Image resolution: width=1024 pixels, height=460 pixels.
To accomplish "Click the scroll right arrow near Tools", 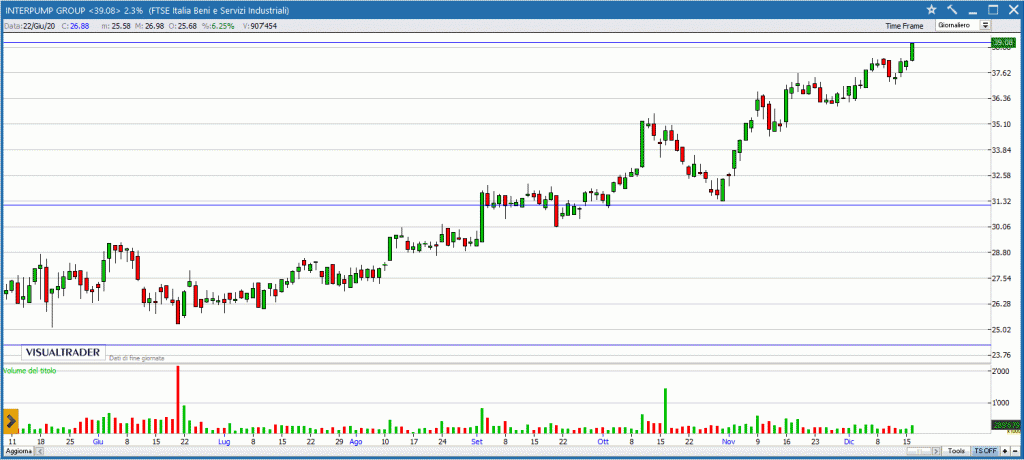I will coord(936,452).
